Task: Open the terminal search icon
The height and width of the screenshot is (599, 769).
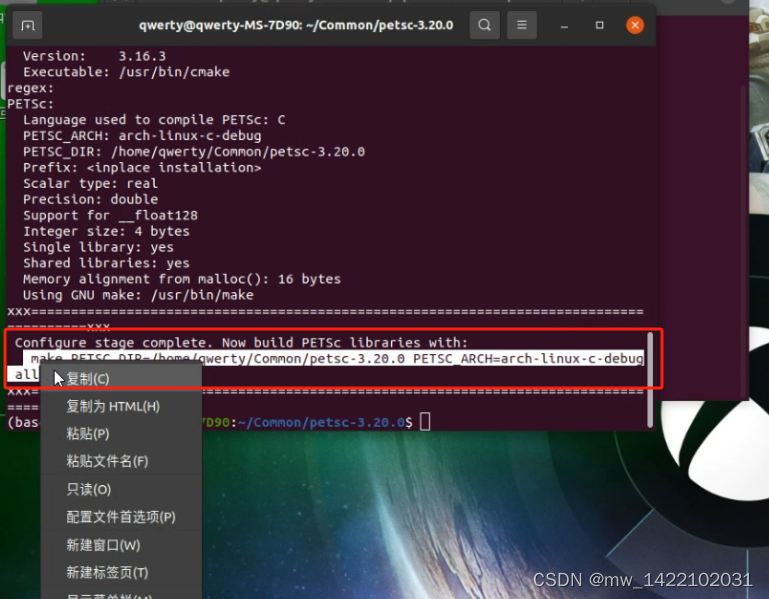Action: click(484, 25)
